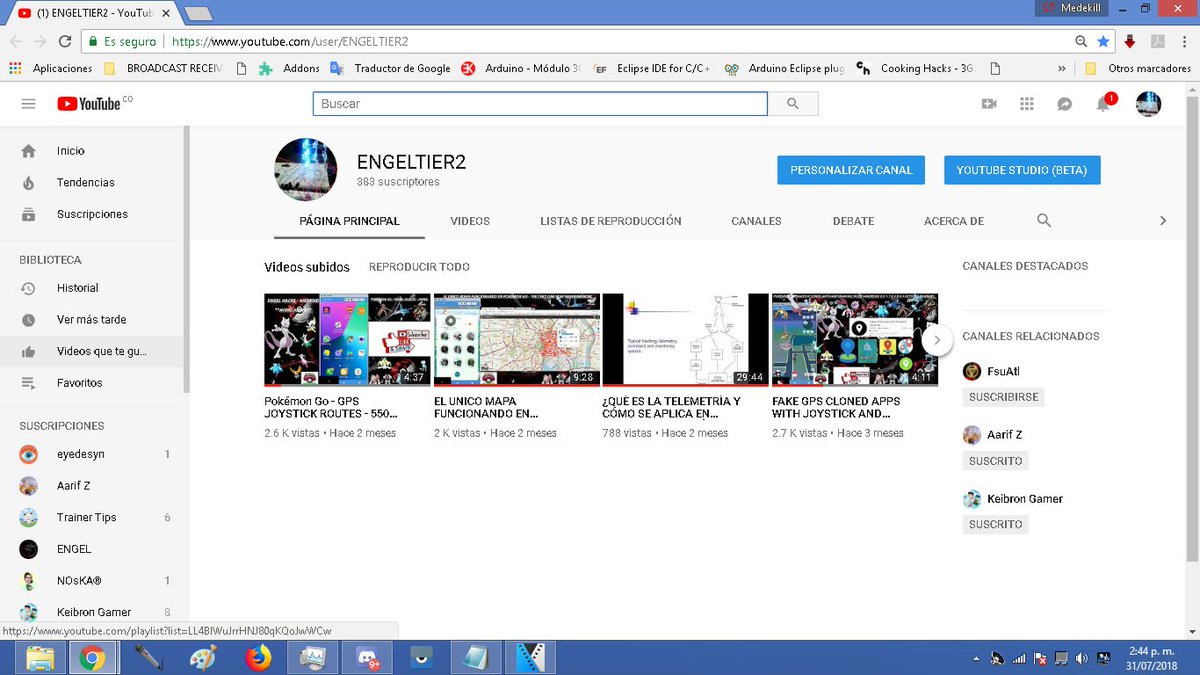Click the ¿QUÉ ES LA TELEMETRÍA video title
Image resolution: width=1200 pixels, height=675 pixels.
click(x=671, y=407)
